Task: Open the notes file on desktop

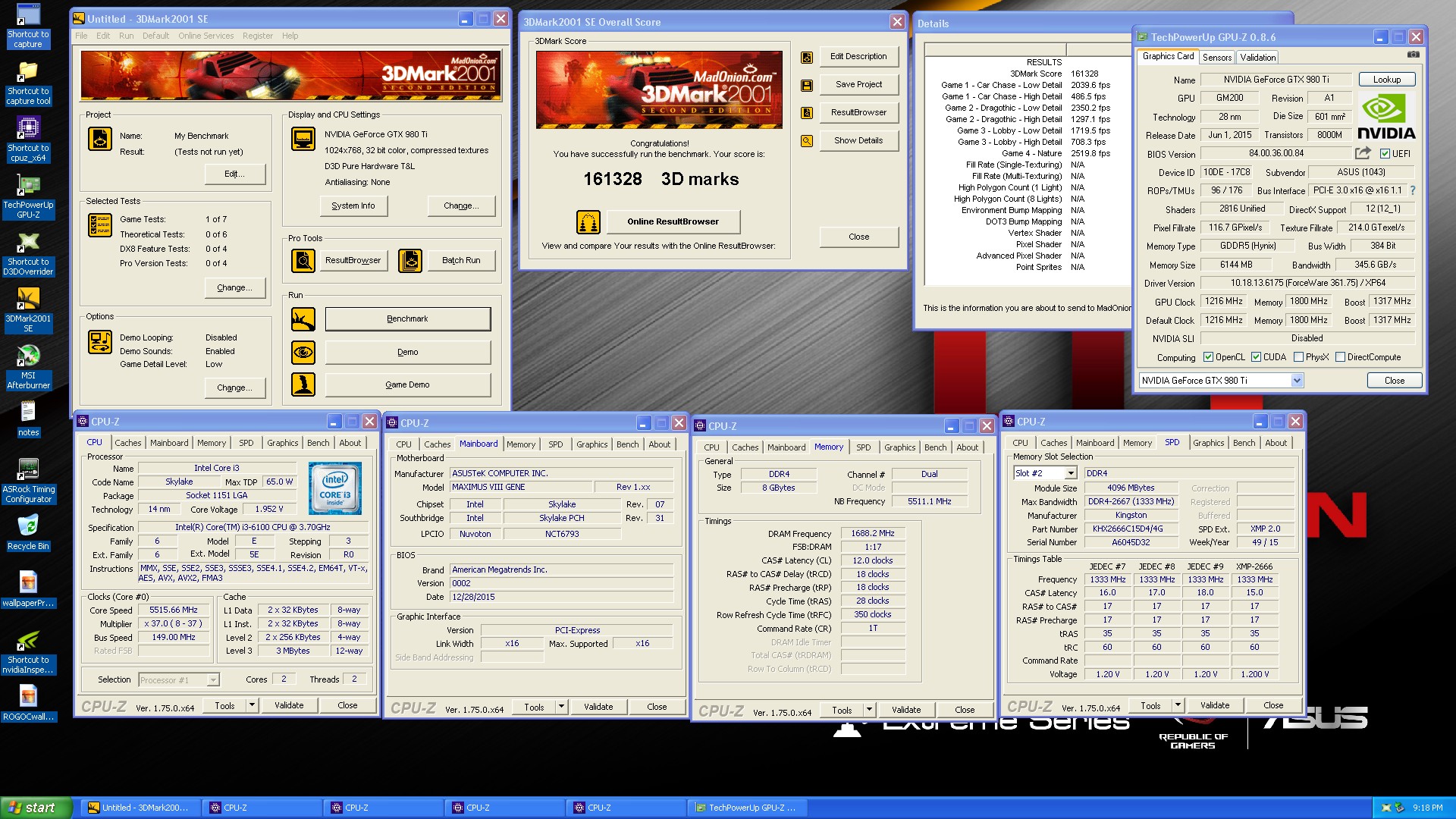Action: pos(28,419)
